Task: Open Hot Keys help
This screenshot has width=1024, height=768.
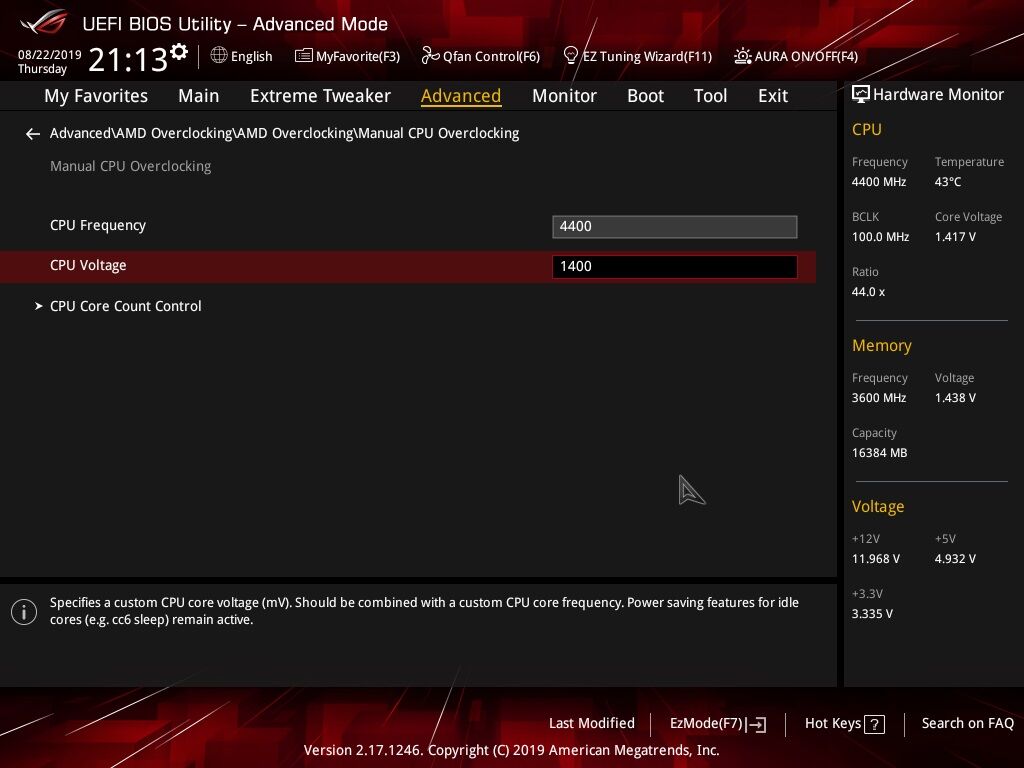Action: pyautogui.click(x=833, y=724)
